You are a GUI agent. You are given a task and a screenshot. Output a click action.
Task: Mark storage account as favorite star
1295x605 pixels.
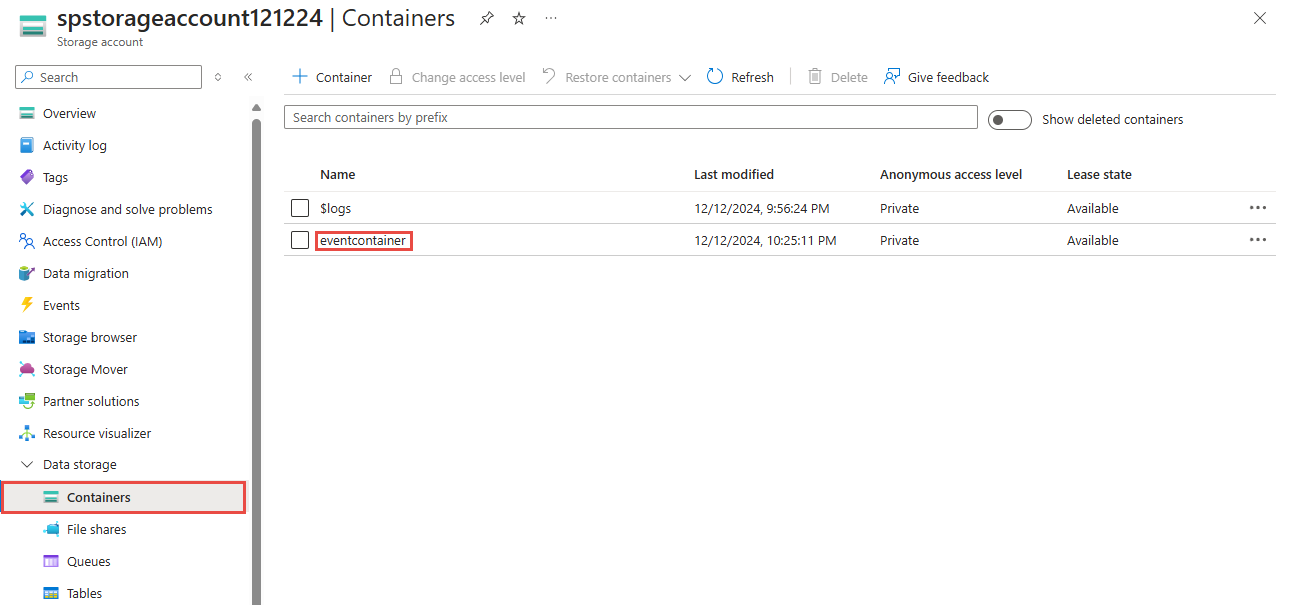pyautogui.click(x=519, y=18)
